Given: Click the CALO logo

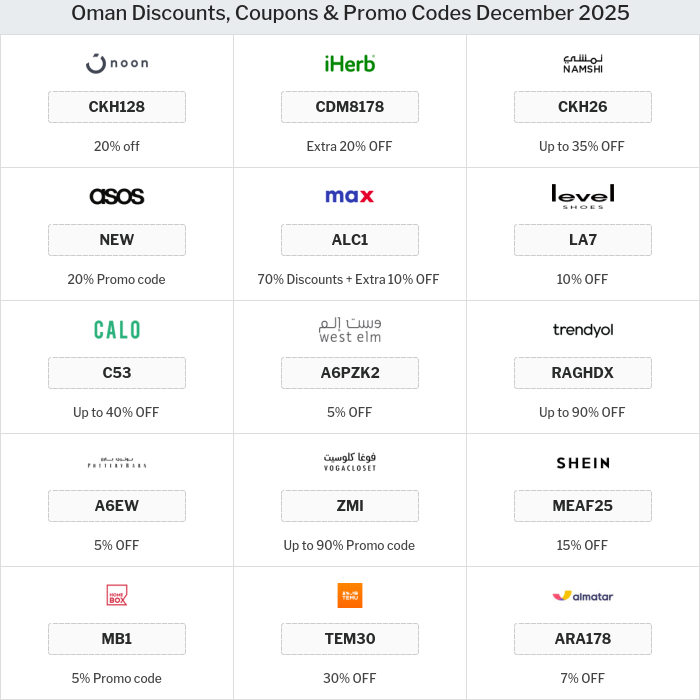Looking at the screenshot, I should (117, 329).
